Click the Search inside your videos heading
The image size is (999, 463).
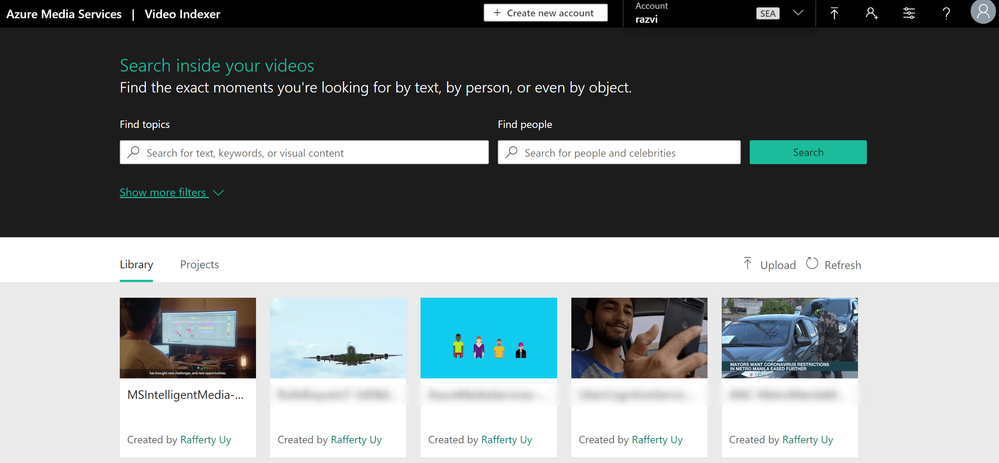pos(217,66)
